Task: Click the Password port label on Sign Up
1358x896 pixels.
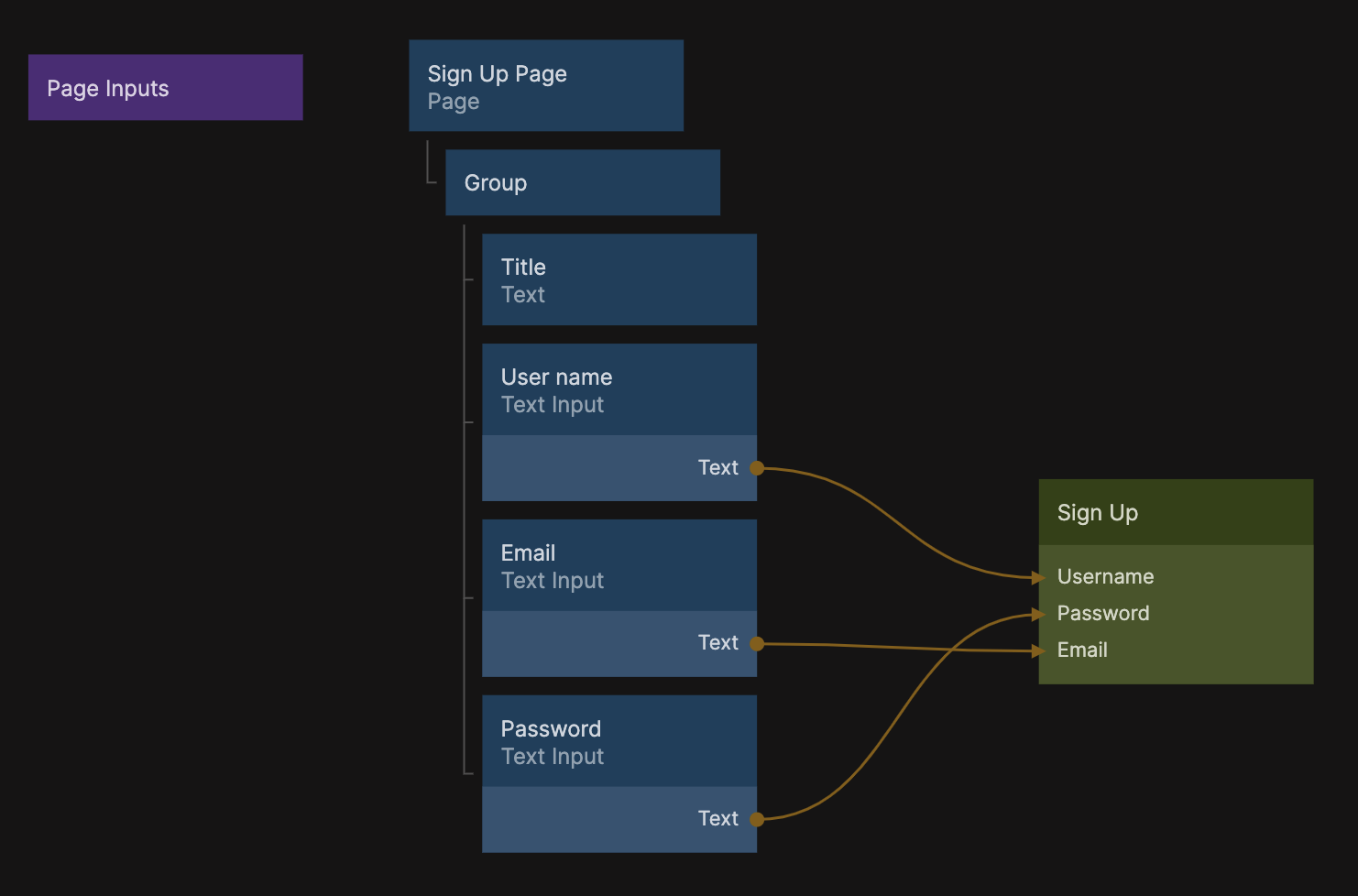Action: point(1103,614)
